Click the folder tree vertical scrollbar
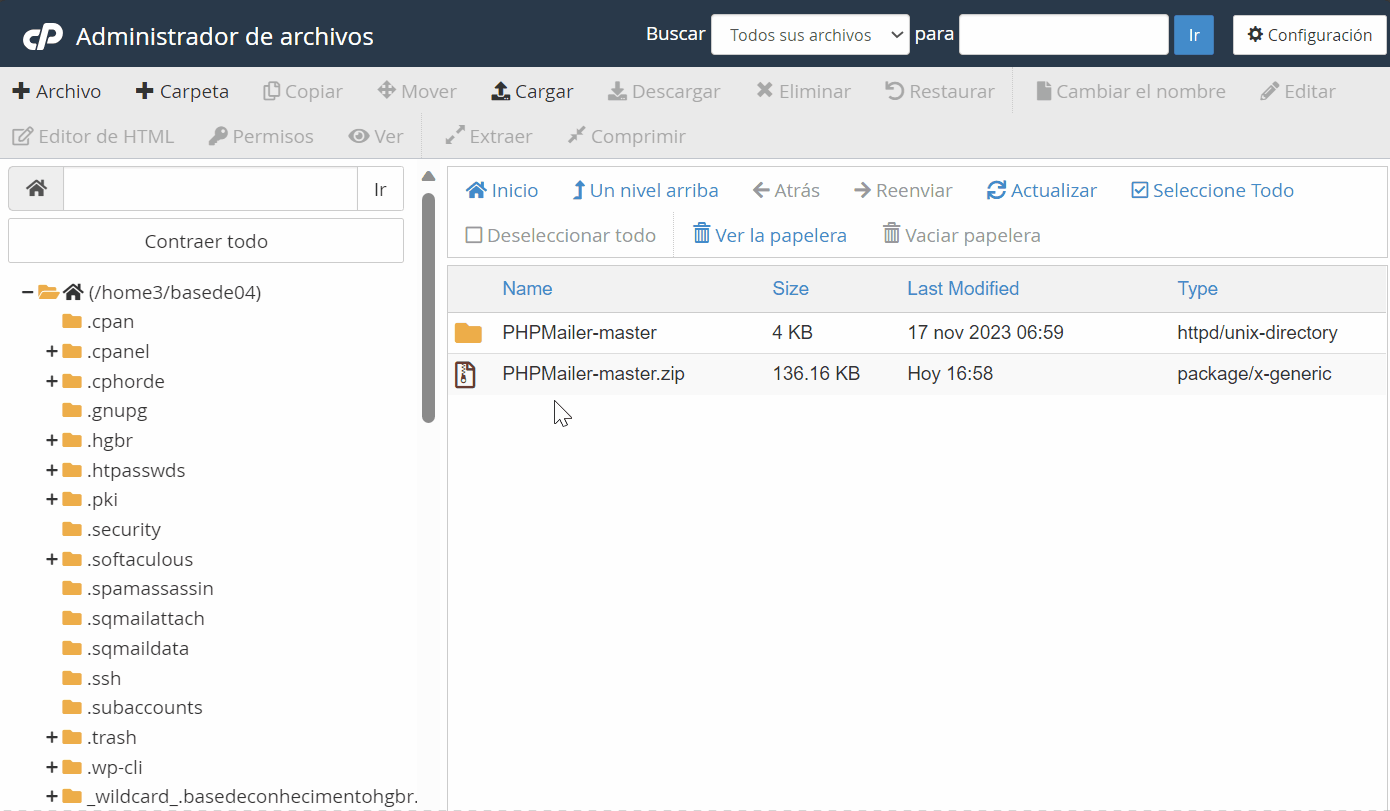The height and width of the screenshot is (811, 1390). pos(429,308)
